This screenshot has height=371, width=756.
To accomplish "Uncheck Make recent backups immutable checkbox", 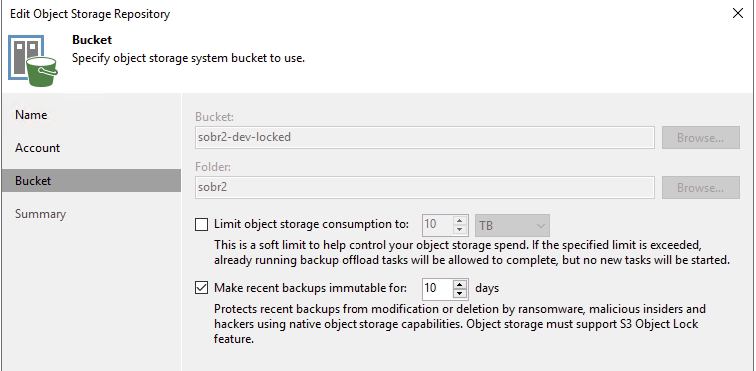I will click(x=202, y=288).
